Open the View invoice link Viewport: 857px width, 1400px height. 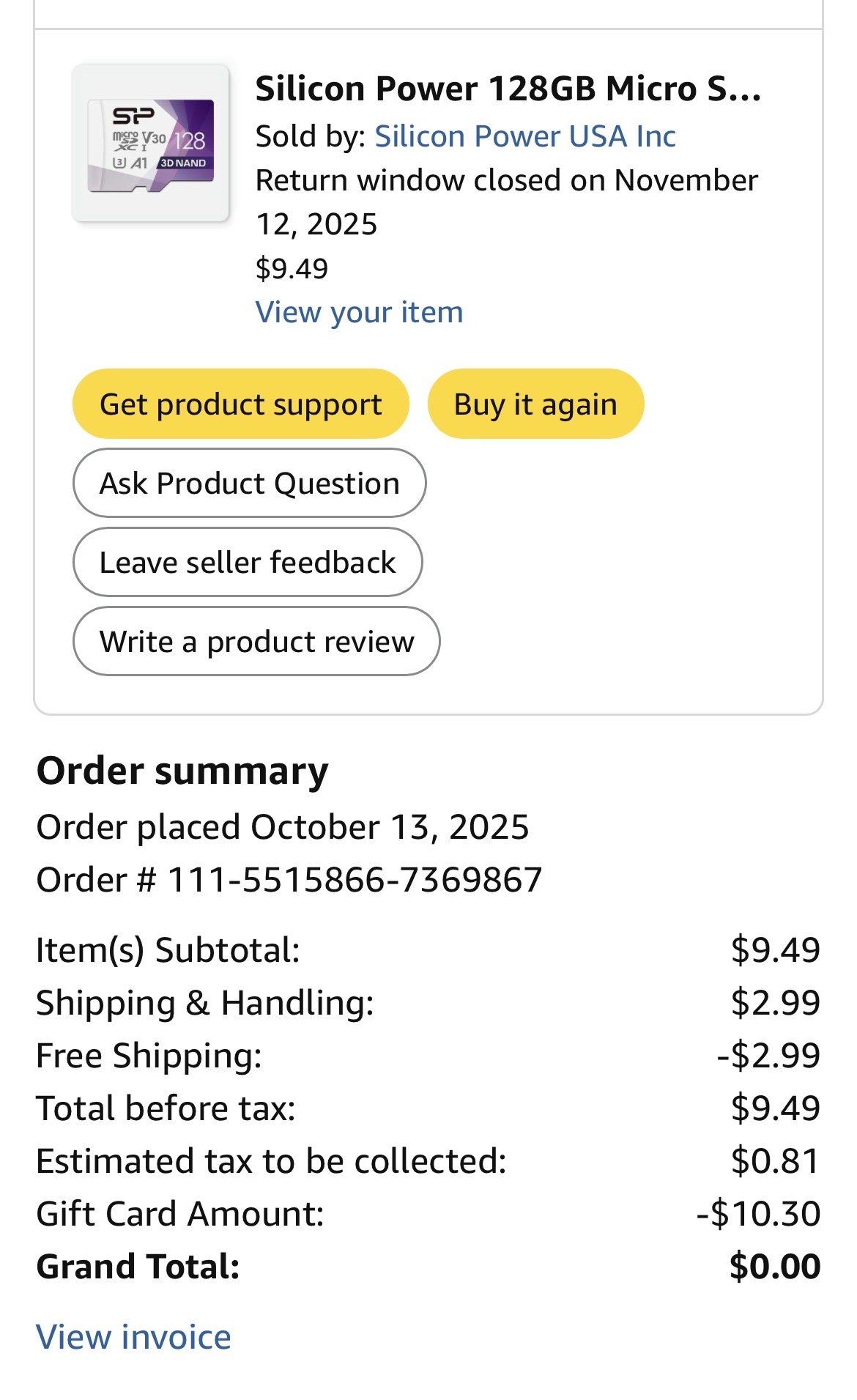tap(133, 1337)
